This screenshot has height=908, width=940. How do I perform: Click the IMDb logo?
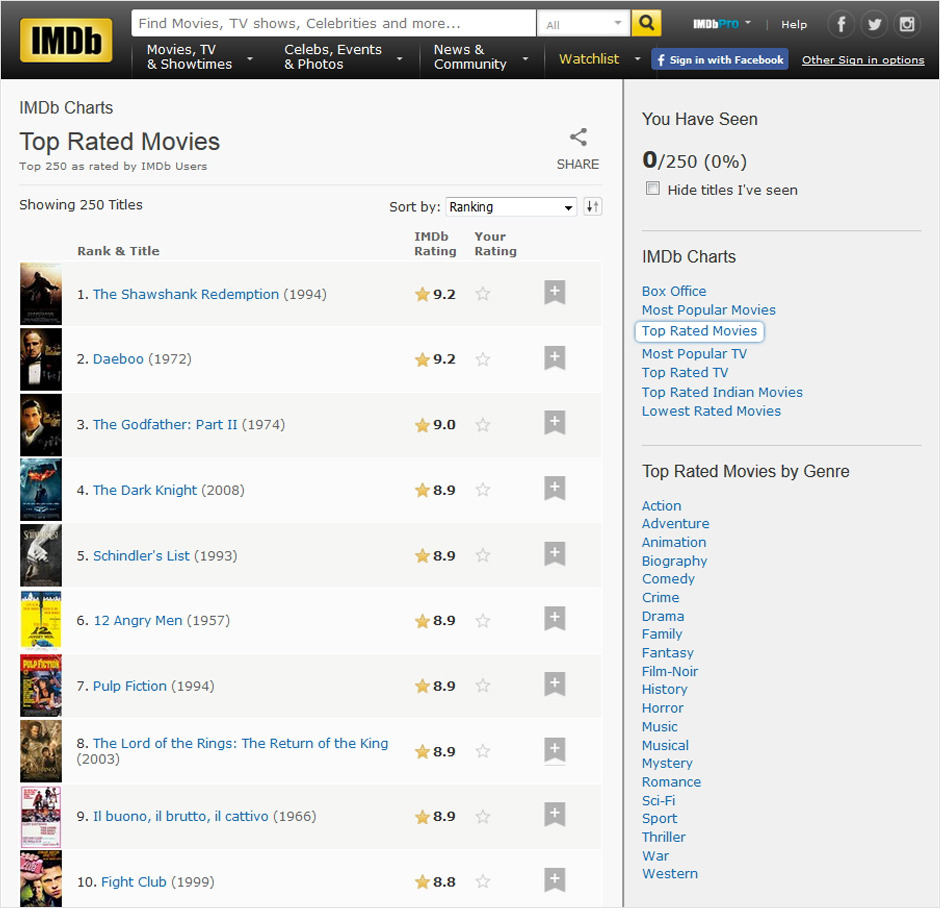pyautogui.click(x=66, y=41)
